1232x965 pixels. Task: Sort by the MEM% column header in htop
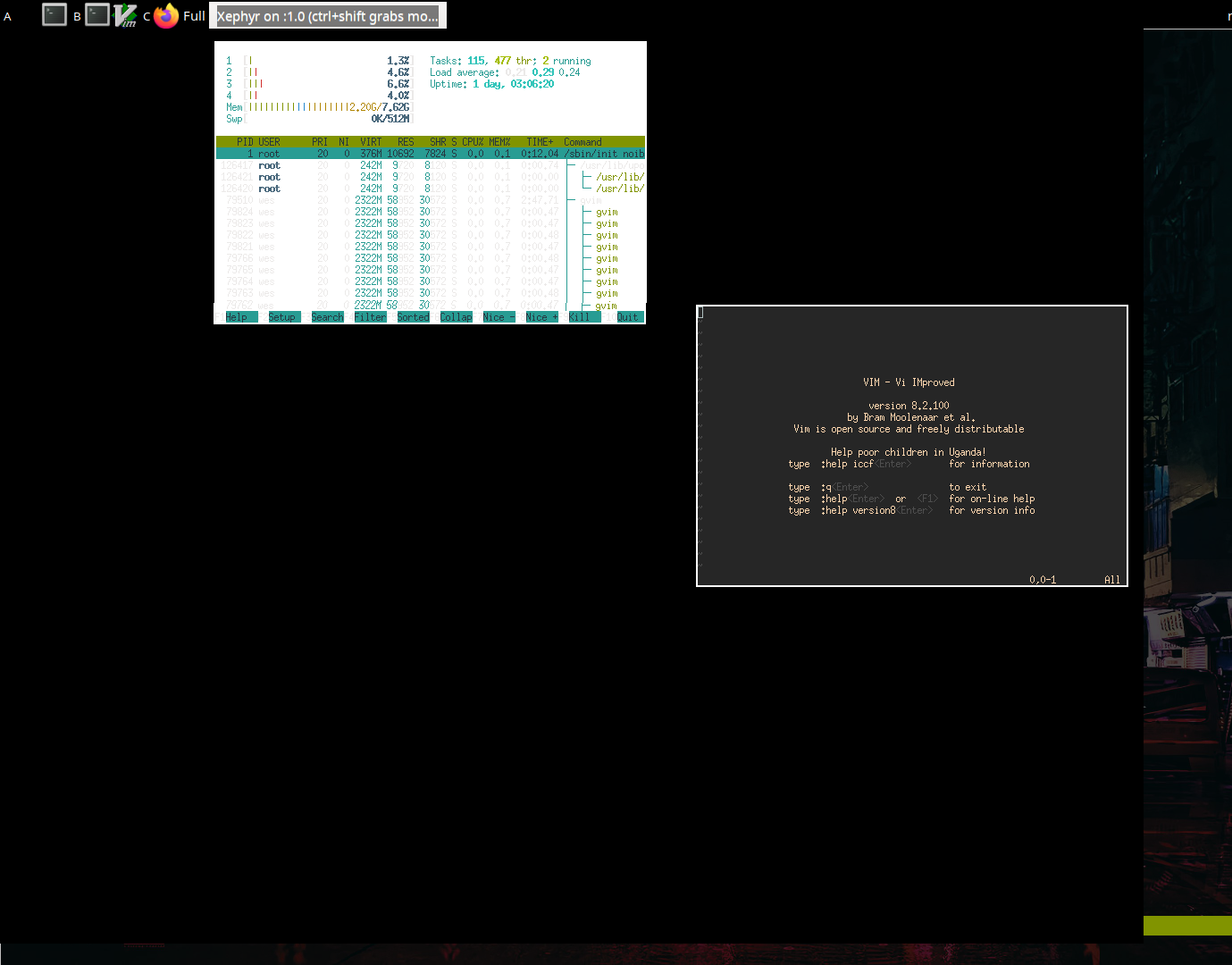coord(499,142)
